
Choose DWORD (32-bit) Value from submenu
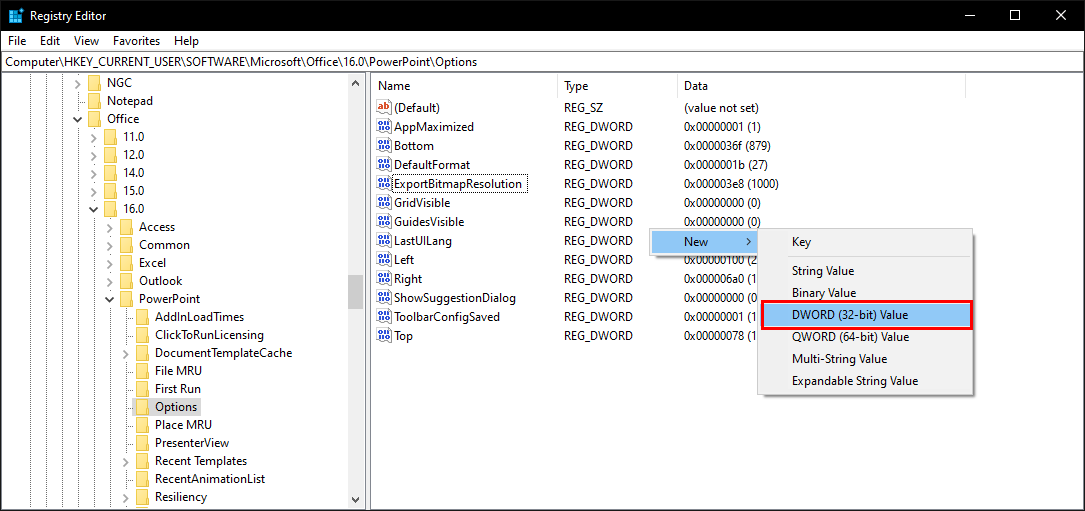point(866,315)
